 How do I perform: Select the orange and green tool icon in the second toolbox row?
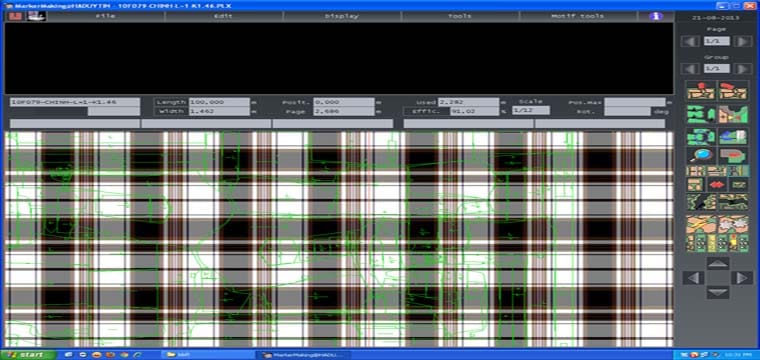[x=733, y=114]
